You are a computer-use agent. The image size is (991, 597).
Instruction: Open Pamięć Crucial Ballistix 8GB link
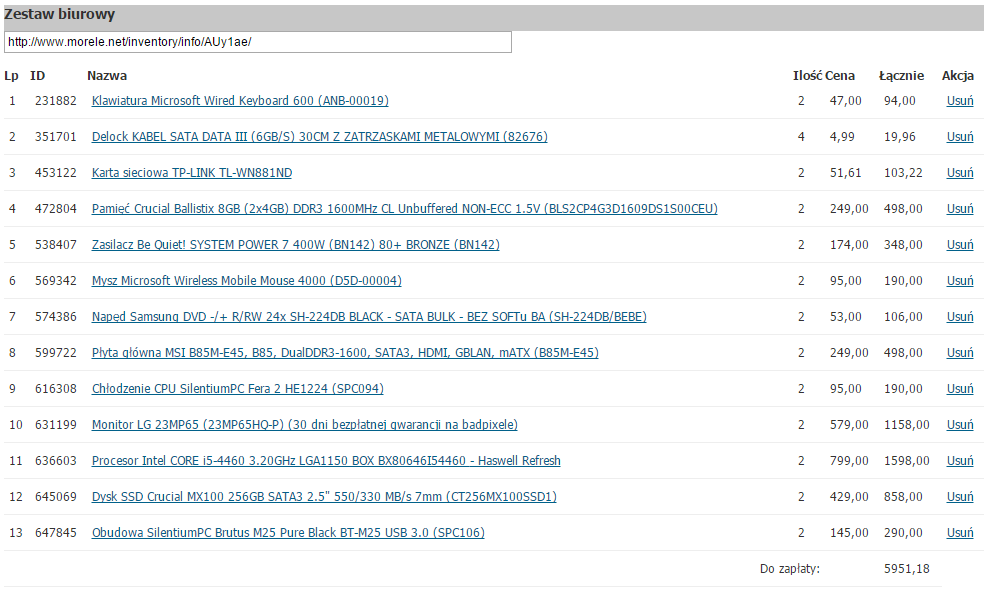click(404, 208)
